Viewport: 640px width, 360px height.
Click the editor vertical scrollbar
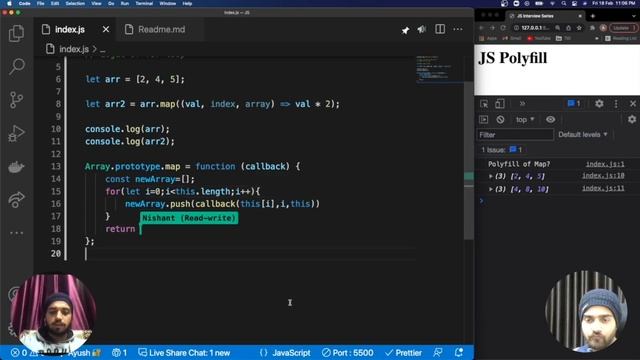point(469,159)
